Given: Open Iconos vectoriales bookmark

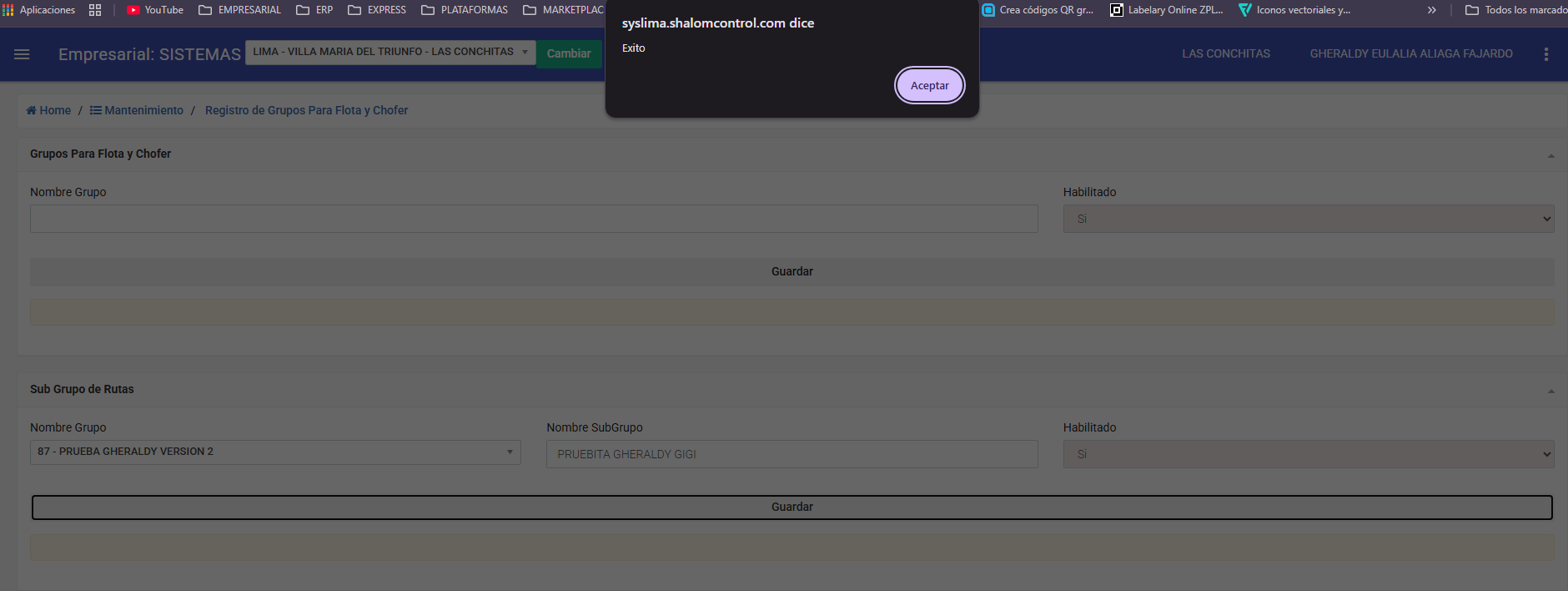Looking at the screenshot, I should [1294, 10].
